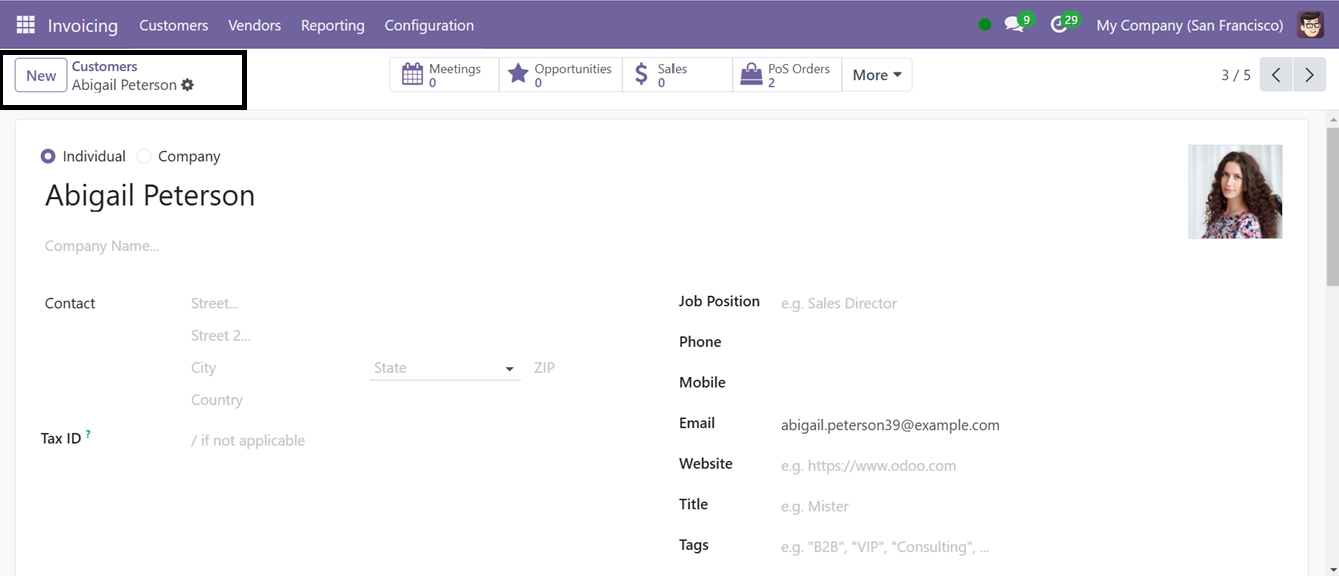Open the Vendors menu

coord(254,25)
